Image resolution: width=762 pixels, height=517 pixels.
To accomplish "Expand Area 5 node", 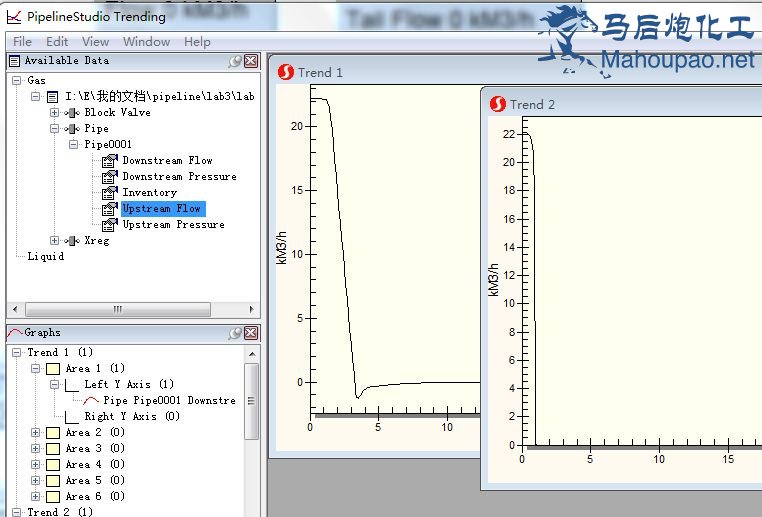I will (x=35, y=481).
